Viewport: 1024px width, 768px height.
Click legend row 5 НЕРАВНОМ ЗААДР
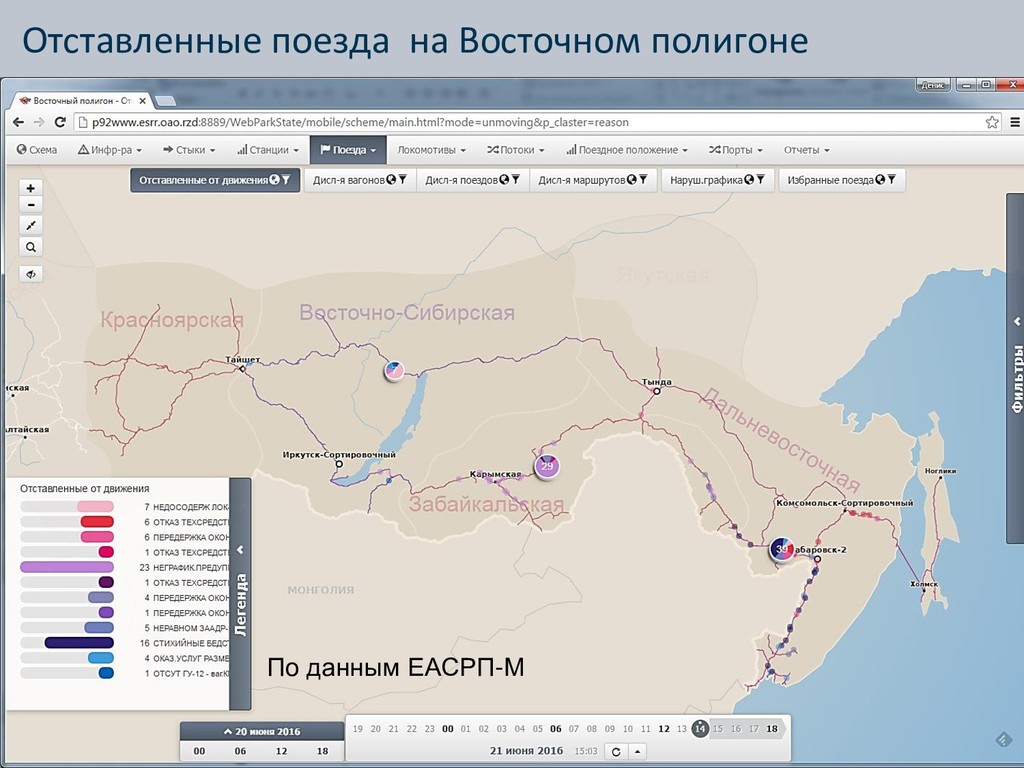124,628
